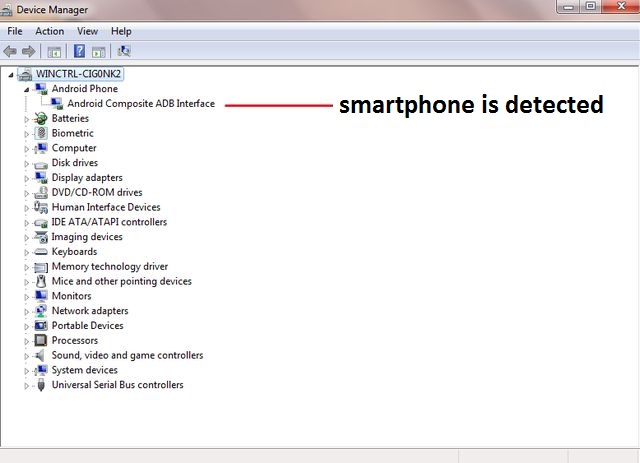Select the DVD/CD-ROM drives label
Image resolution: width=640 pixels, height=463 pixels.
click(97, 192)
